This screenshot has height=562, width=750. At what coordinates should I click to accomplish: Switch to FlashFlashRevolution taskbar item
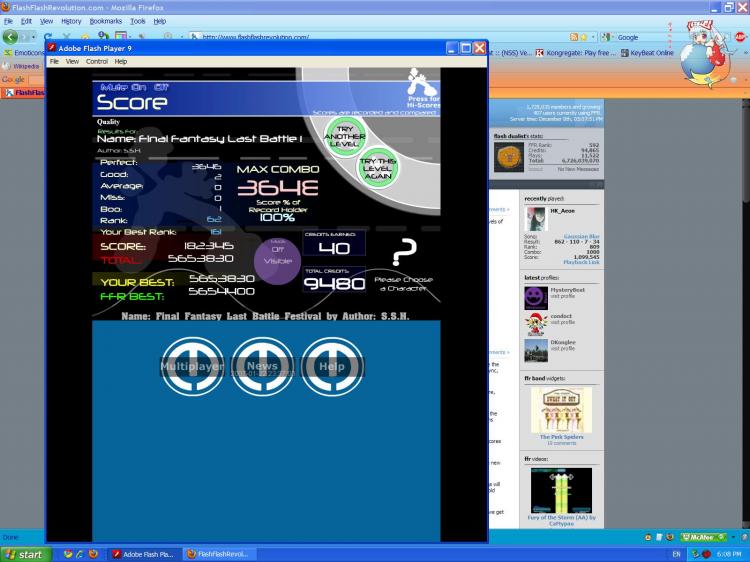pos(219,554)
